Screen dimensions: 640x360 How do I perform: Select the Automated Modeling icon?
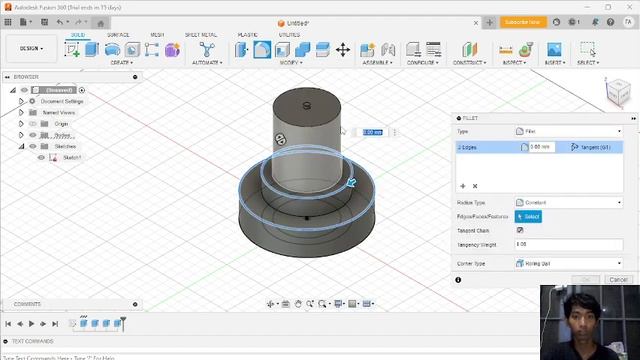207,50
